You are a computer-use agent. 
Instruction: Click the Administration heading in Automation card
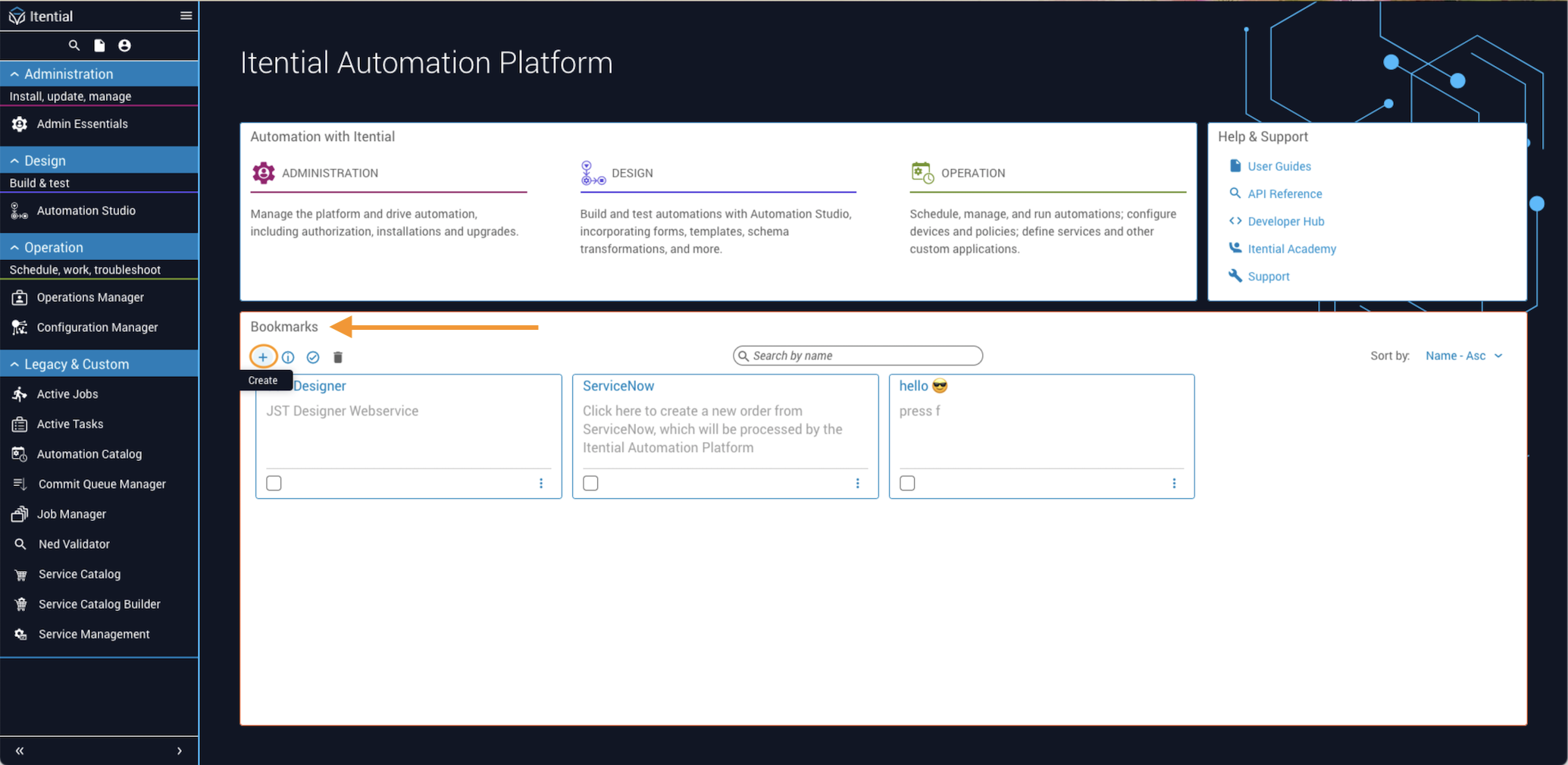pos(330,173)
